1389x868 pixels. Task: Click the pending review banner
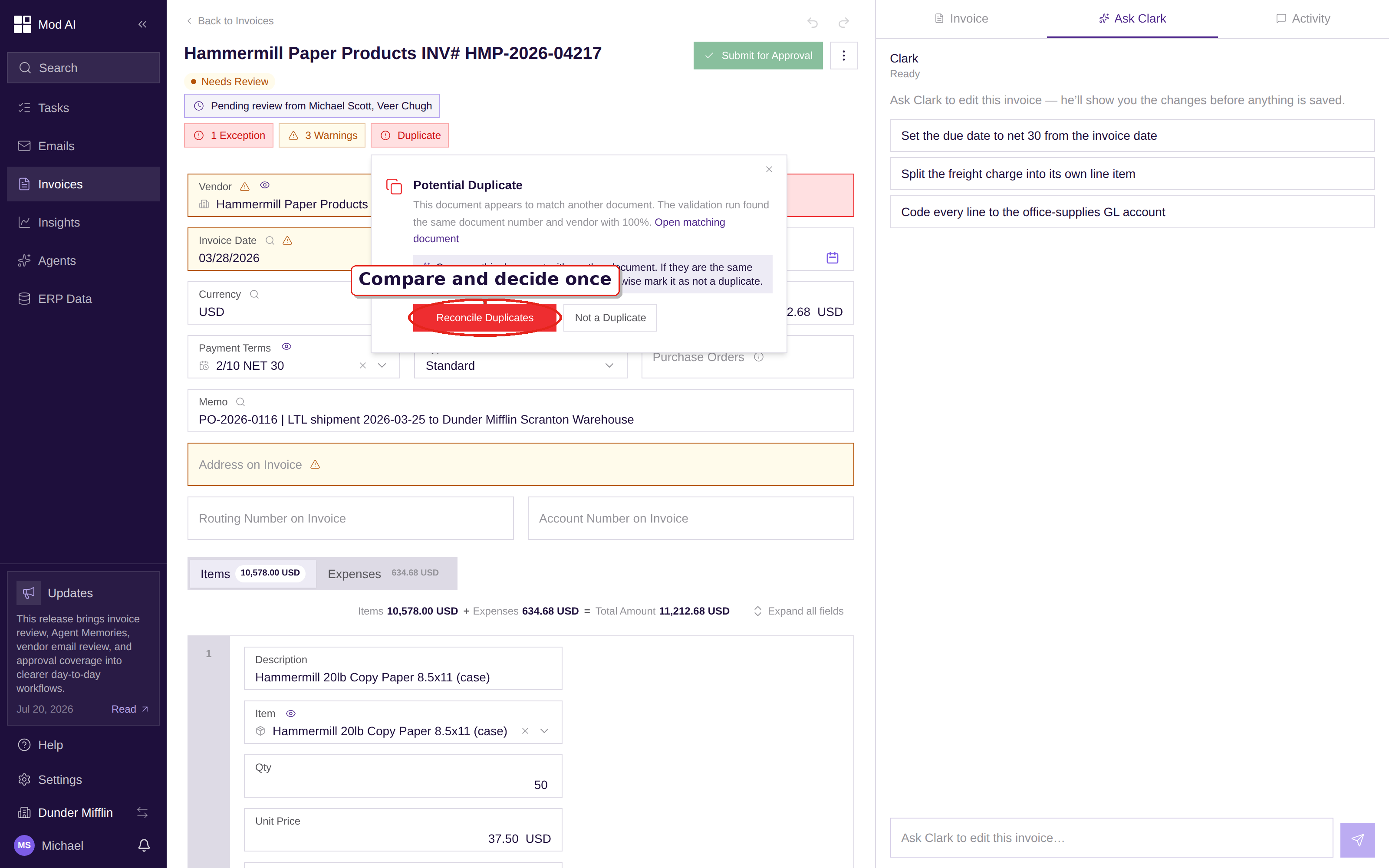312,105
